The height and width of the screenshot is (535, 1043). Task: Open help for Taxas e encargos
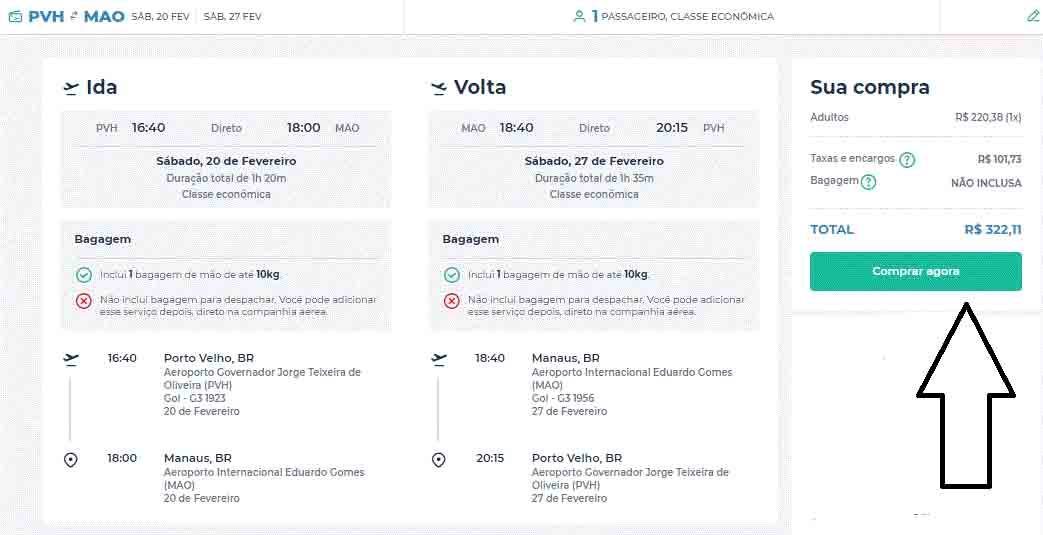pos(907,160)
